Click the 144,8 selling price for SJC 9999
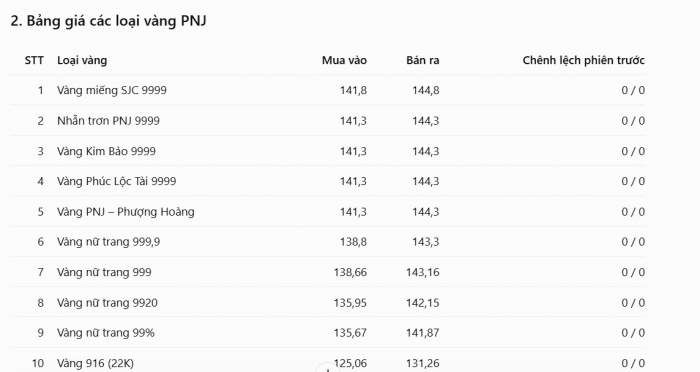The height and width of the screenshot is (372, 700). pos(426,90)
